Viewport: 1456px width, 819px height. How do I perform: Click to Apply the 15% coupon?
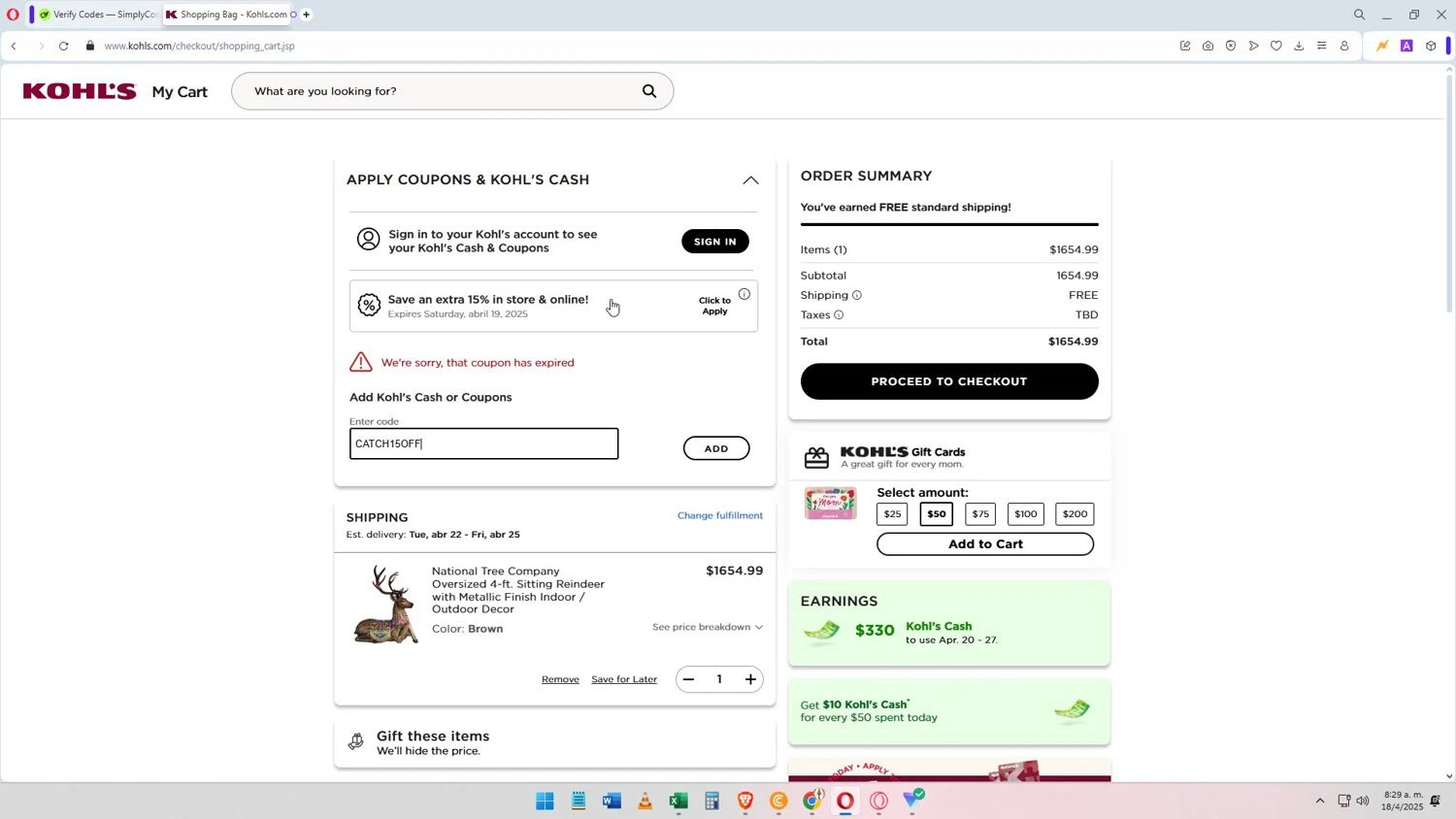click(x=714, y=306)
